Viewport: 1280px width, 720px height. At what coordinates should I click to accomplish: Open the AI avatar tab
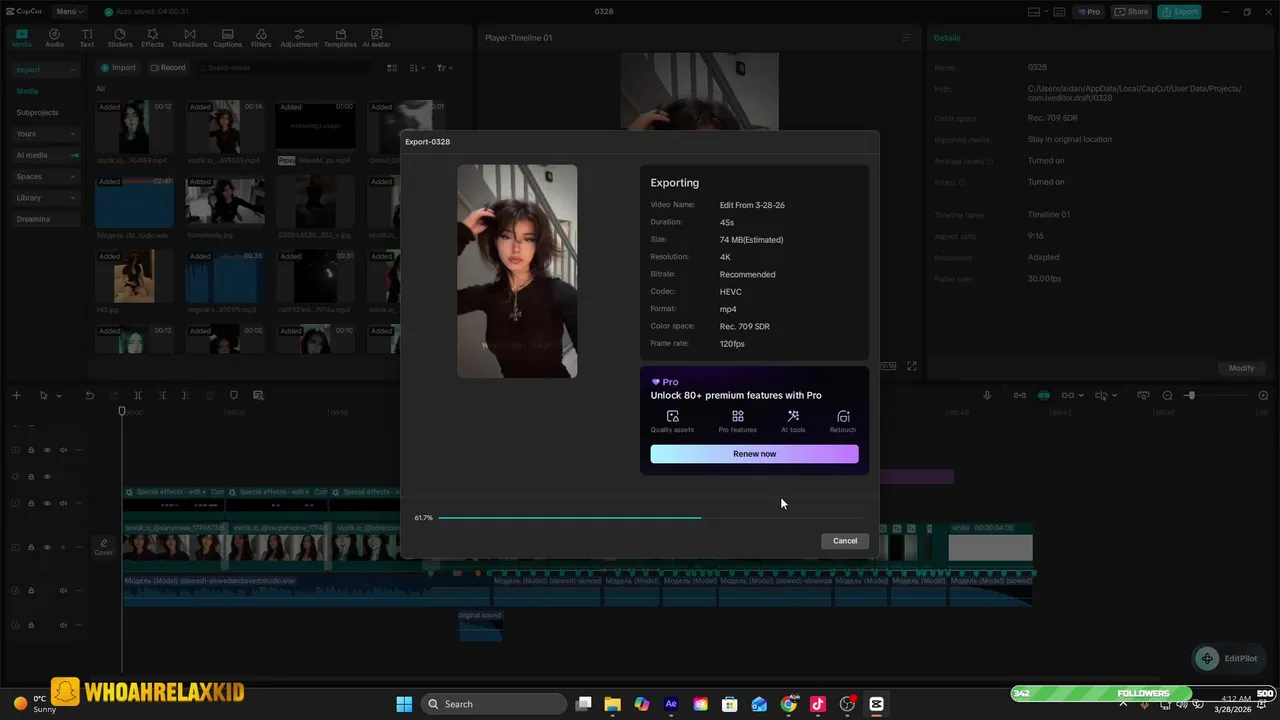coord(377,38)
